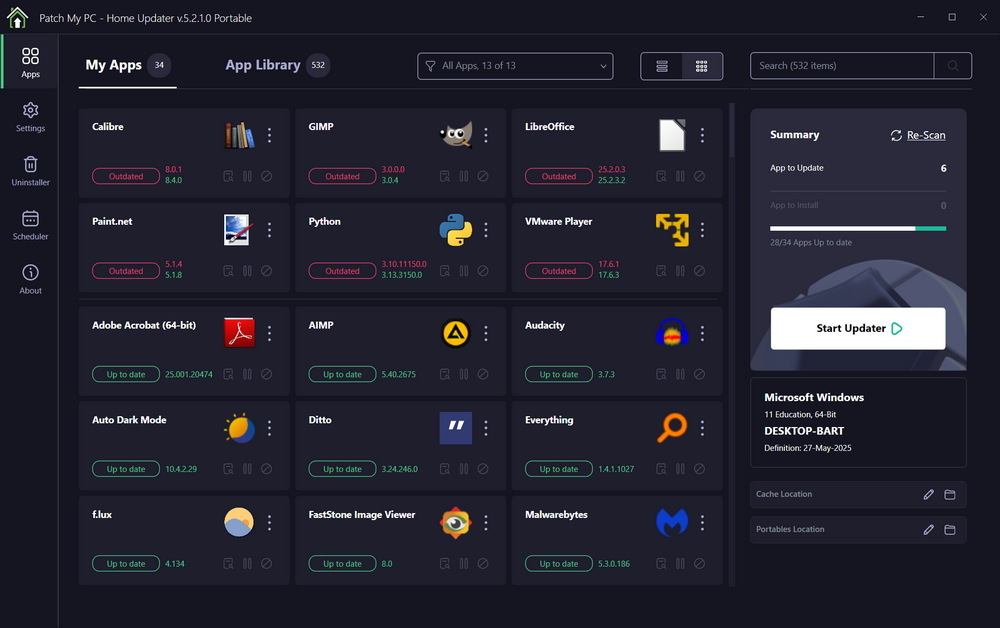Open the Cache Location folder icon

(x=950, y=494)
